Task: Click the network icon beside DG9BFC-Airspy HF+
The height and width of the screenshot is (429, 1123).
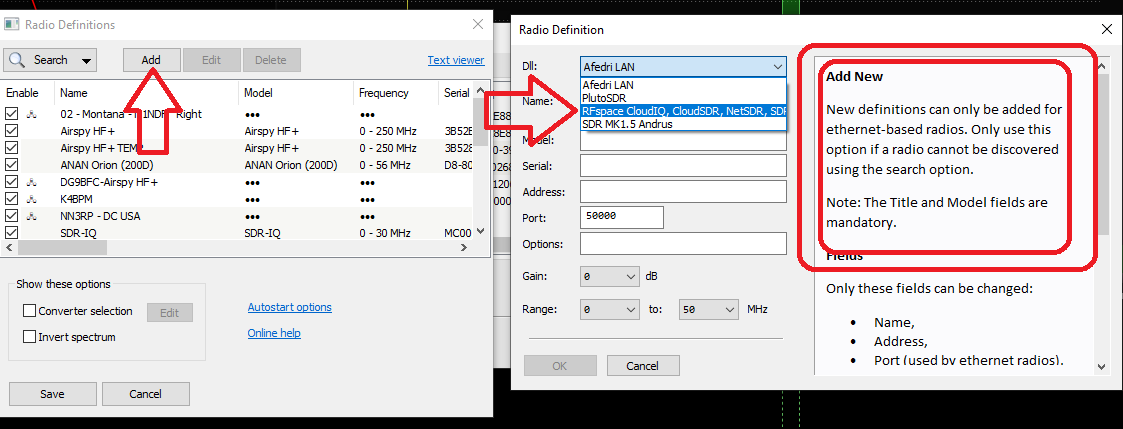Action: pyautogui.click(x=31, y=182)
